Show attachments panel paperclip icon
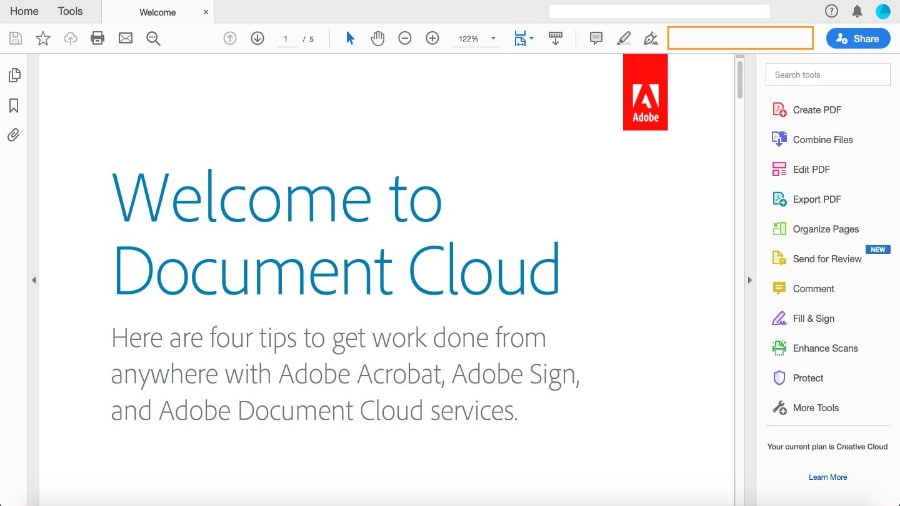900x506 pixels. pos(14,135)
